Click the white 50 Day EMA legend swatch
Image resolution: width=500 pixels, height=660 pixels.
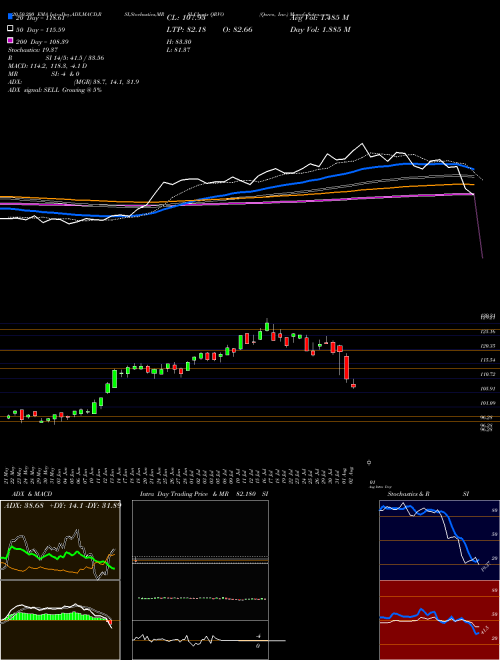pyautogui.click(x=11, y=29)
